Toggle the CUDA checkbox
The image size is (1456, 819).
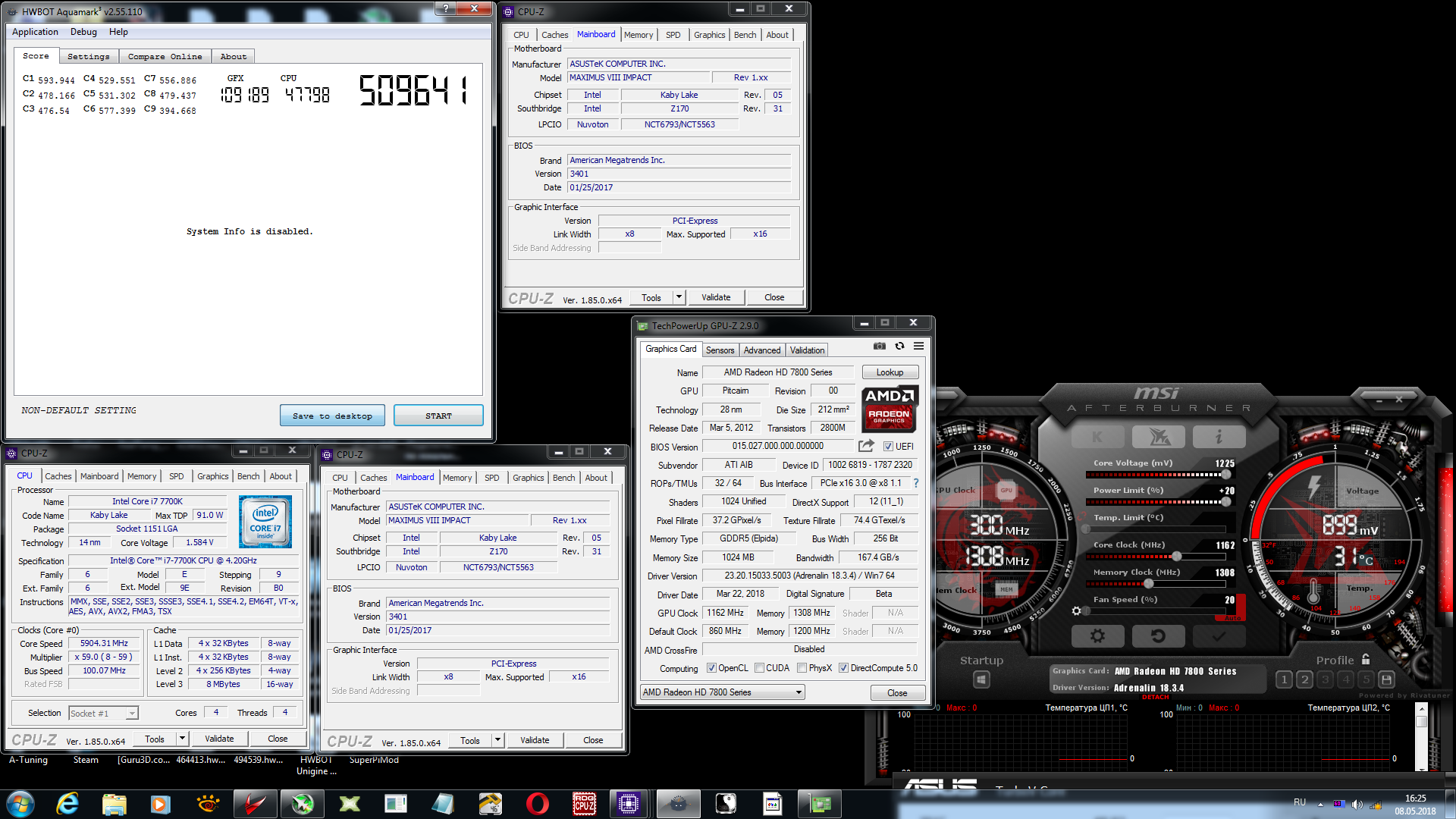coord(759,668)
